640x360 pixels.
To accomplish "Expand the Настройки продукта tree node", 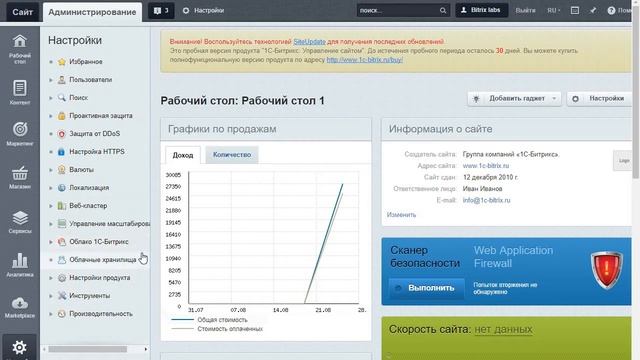I will (x=51, y=278).
